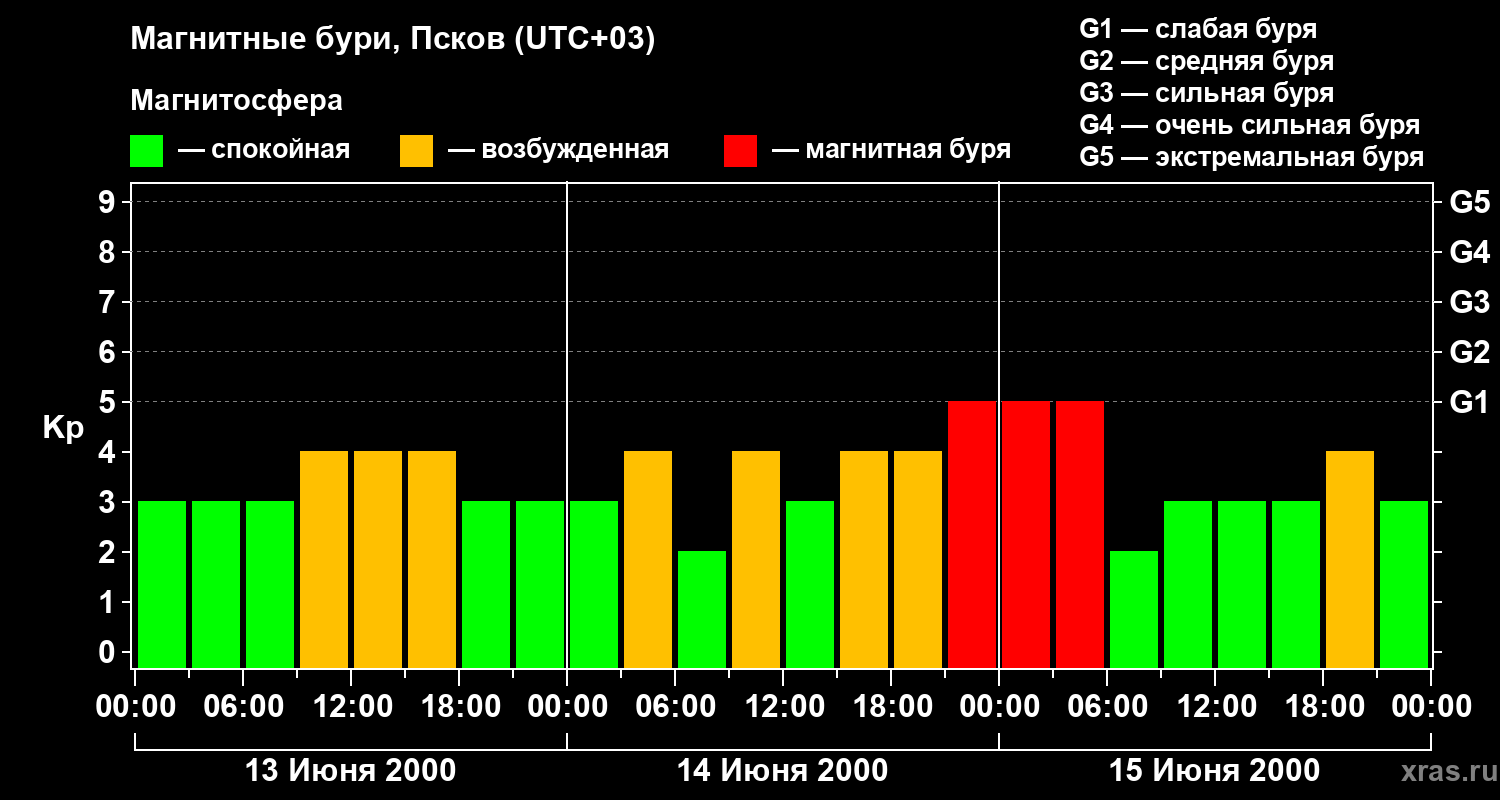This screenshot has width=1500, height=800.
Task: Click the «Магнитосфера» legend heading
Action: pyautogui.click(x=237, y=101)
